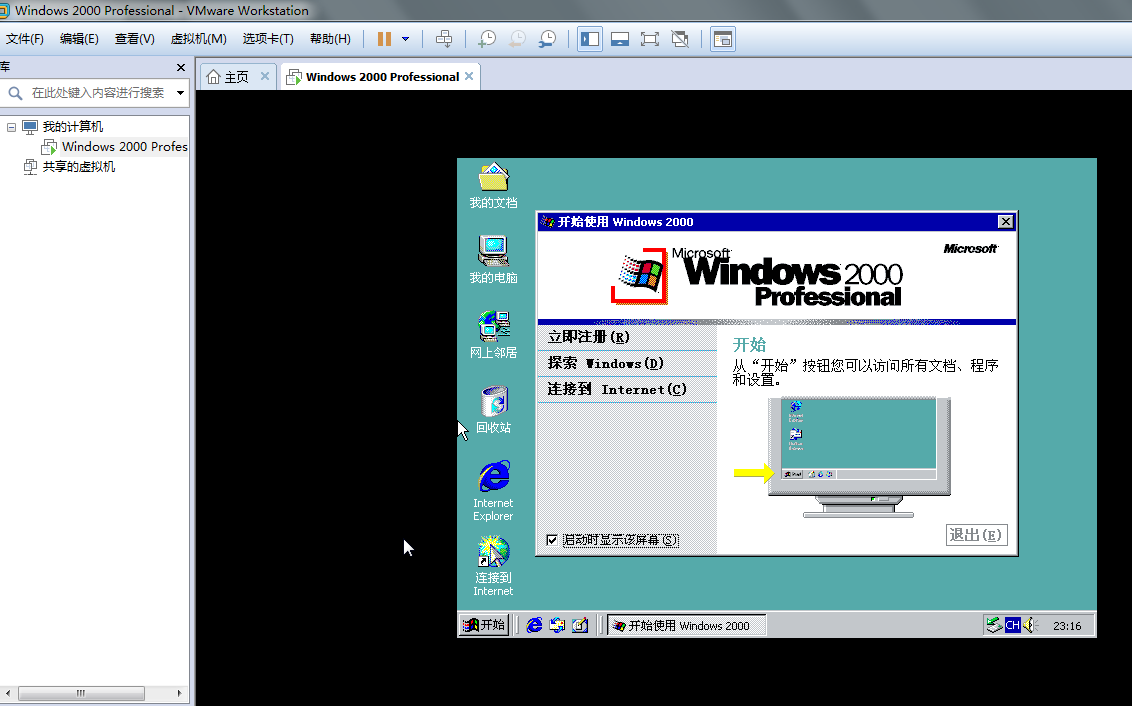Open the 文件(F) menu
Screen dimensions: 1132x706
coord(25,39)
